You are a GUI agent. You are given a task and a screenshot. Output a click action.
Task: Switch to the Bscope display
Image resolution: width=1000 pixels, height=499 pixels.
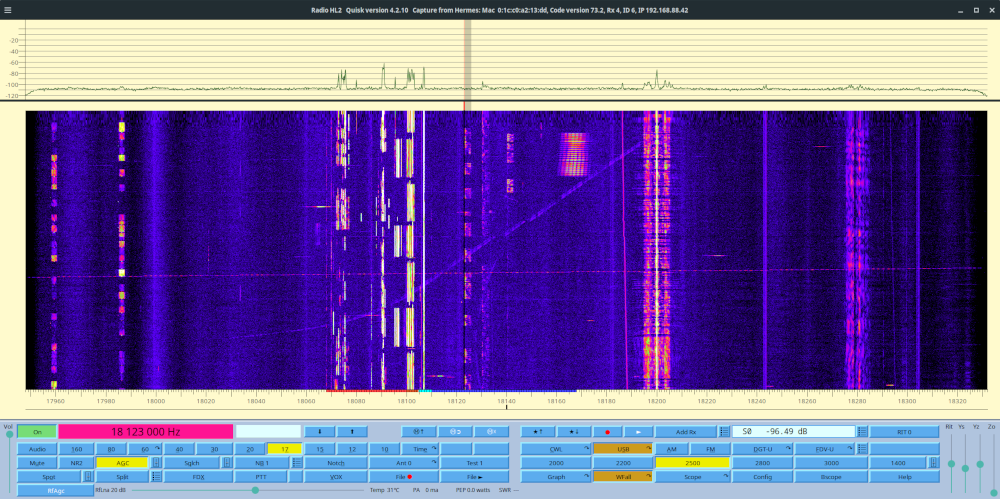831,477
